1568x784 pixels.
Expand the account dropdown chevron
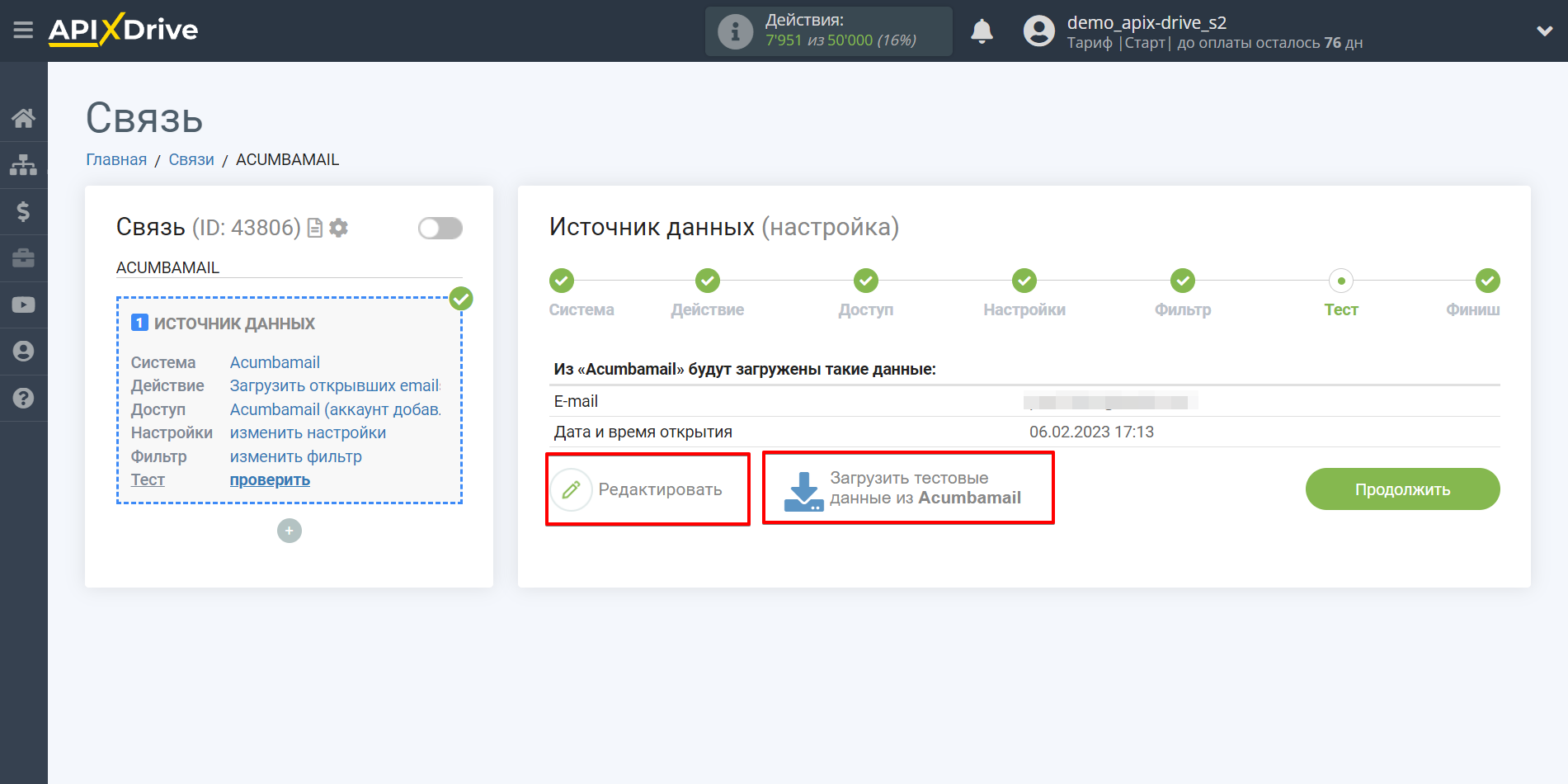click(x=1544, y=31)
